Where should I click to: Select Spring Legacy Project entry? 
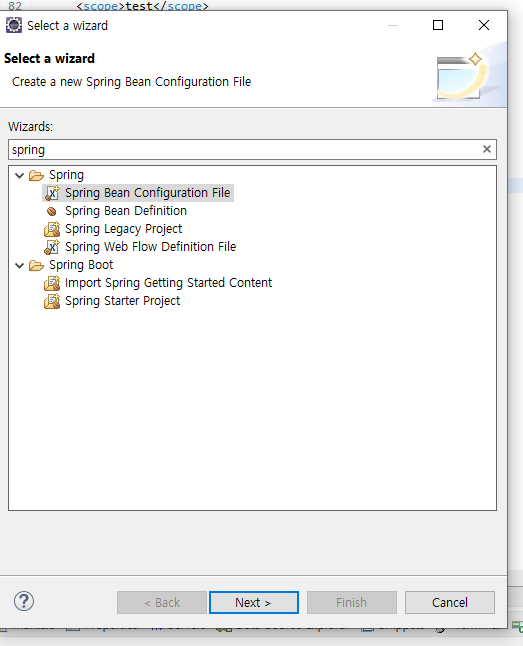123,229
